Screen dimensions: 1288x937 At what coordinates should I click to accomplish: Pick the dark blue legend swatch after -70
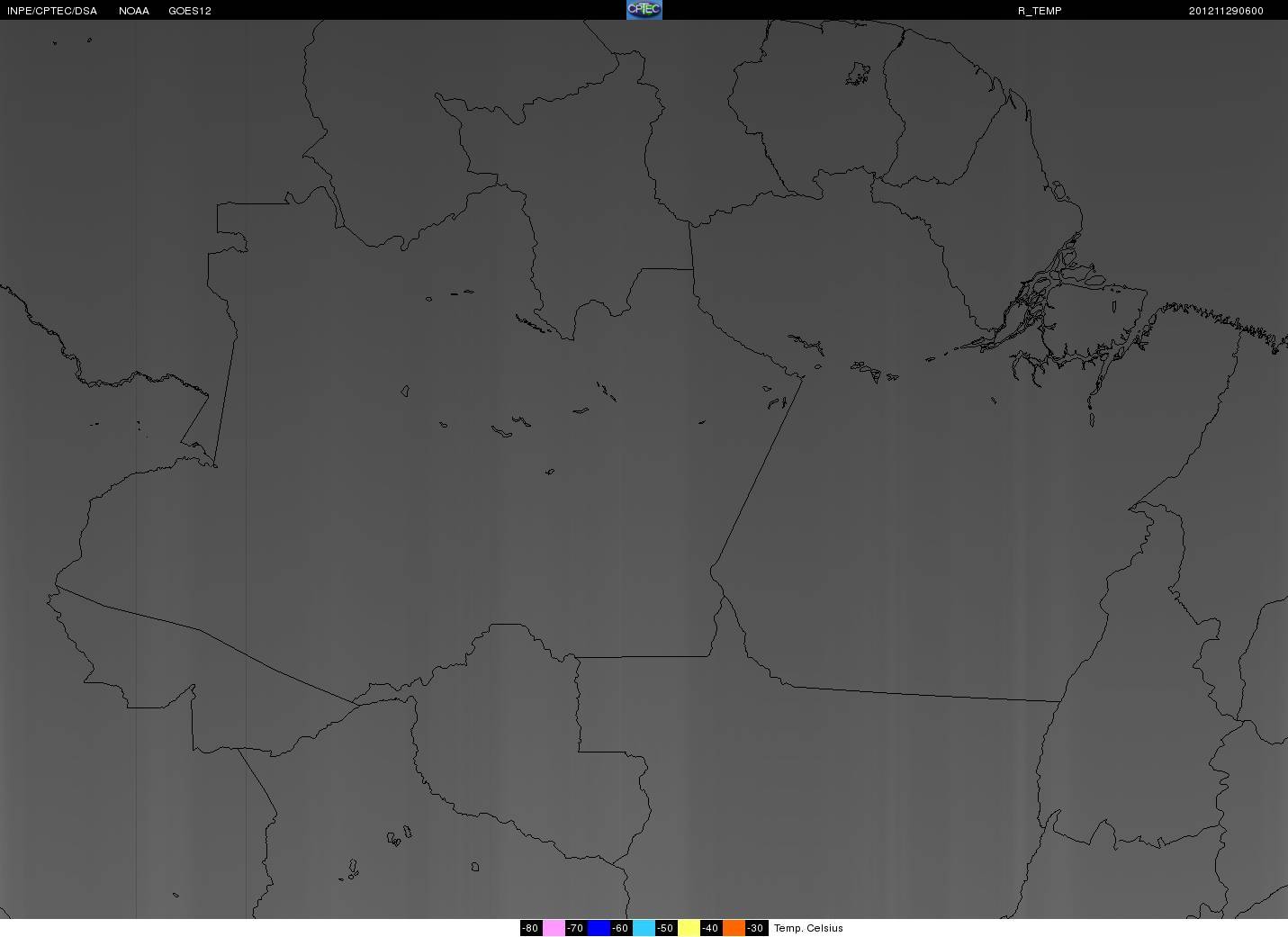point(599,928)
